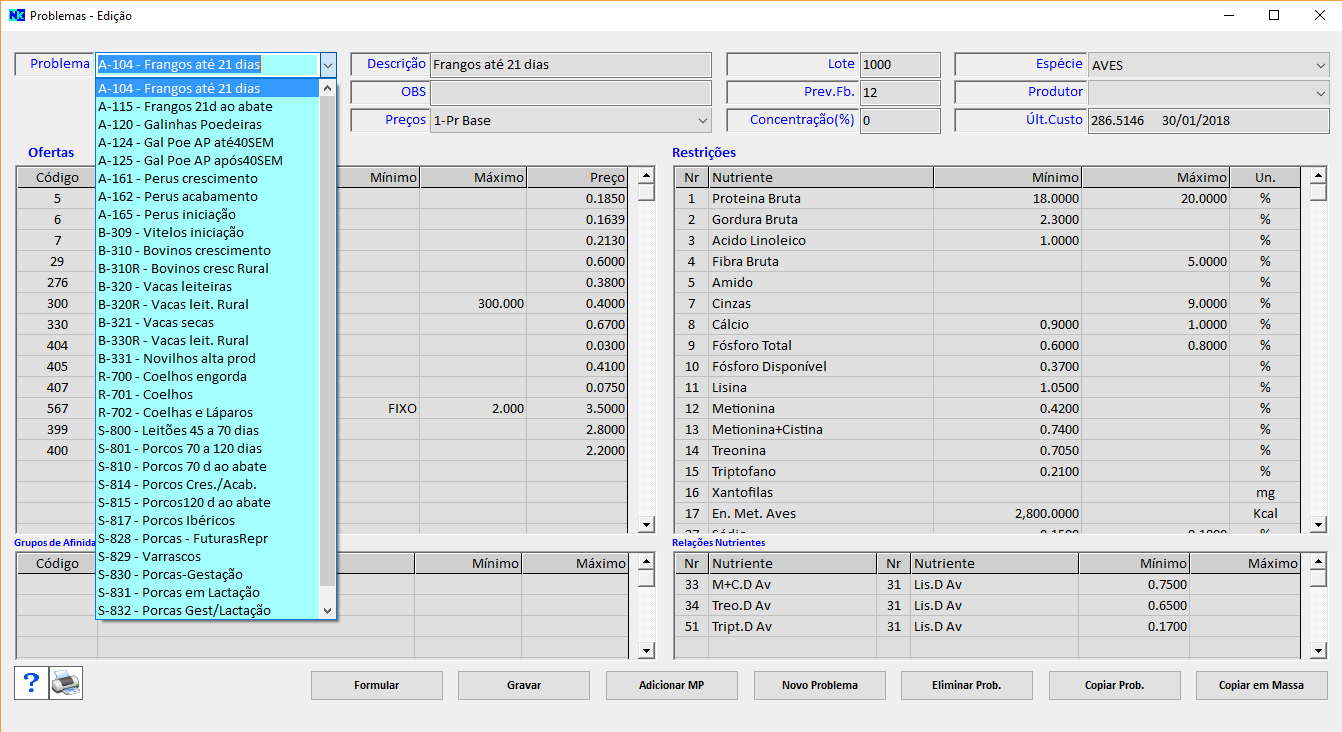Choose S-829 - Varrascos in dropdown list
This screenshot has width=1342, height=732.
pos(150,557)
